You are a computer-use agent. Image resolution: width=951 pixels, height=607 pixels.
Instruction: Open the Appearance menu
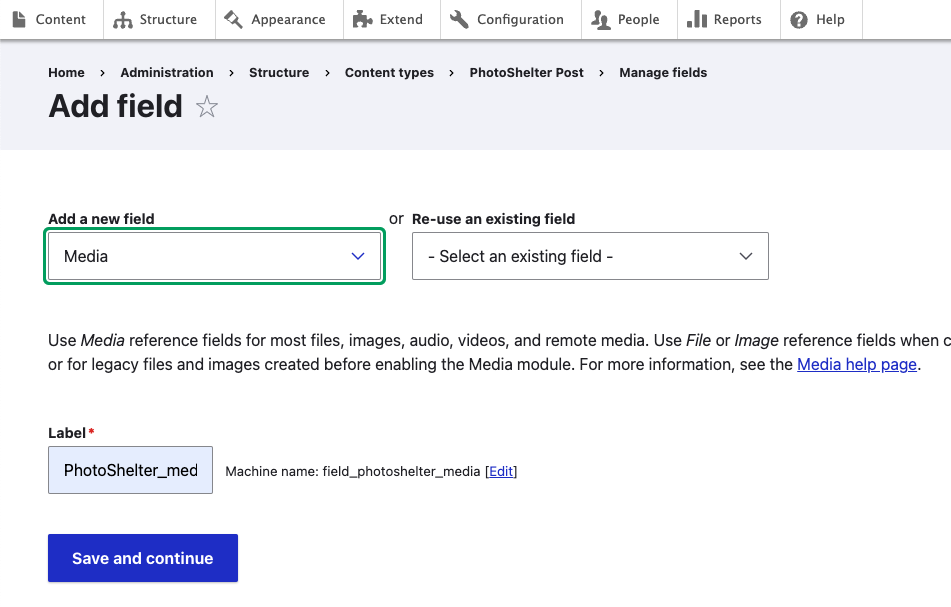click(x=279, y=19)
